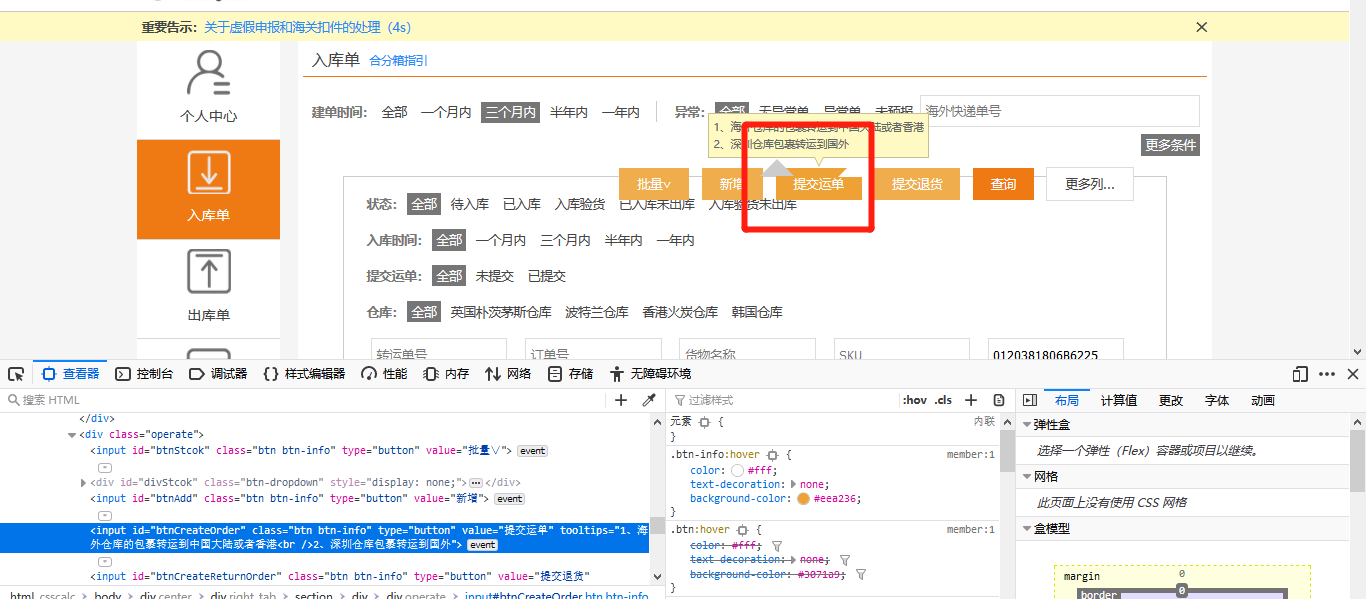Toggle the :hov pseudo-class panel
Viewport: 1366px width, 599px height.
pyautogui.click(x=914, y=400)
